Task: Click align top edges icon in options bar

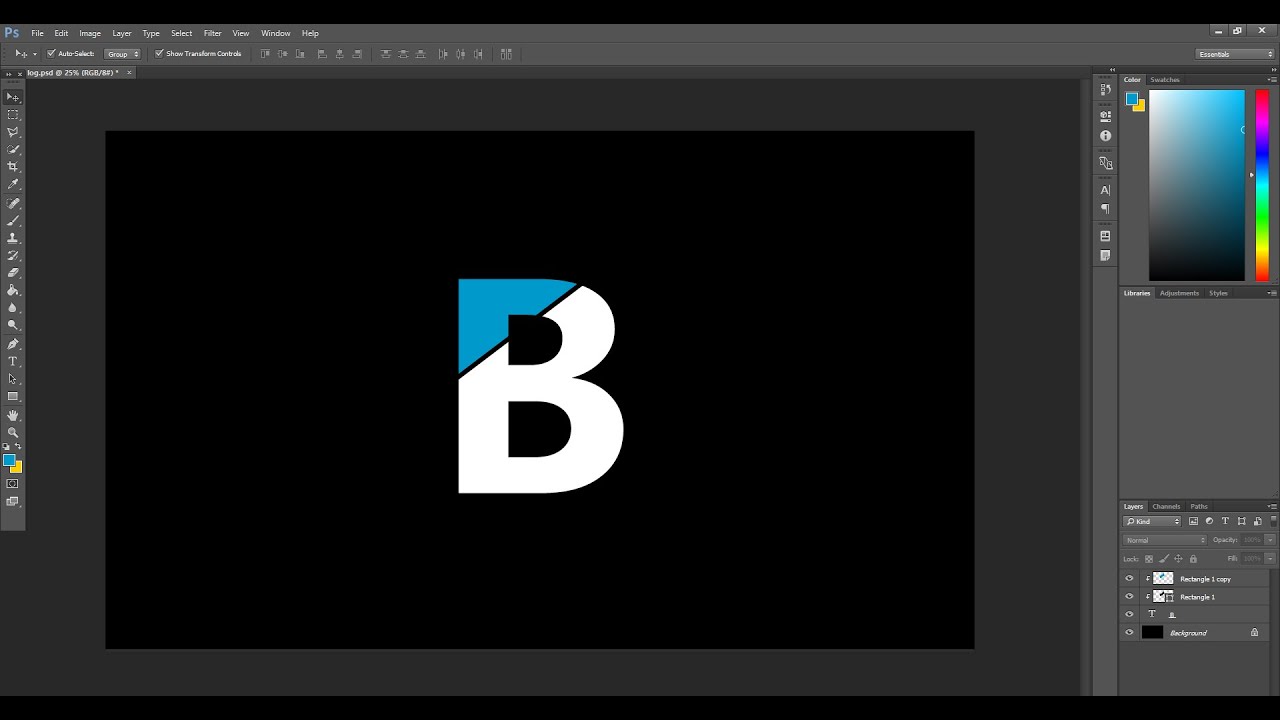Action: click(265, 54)
